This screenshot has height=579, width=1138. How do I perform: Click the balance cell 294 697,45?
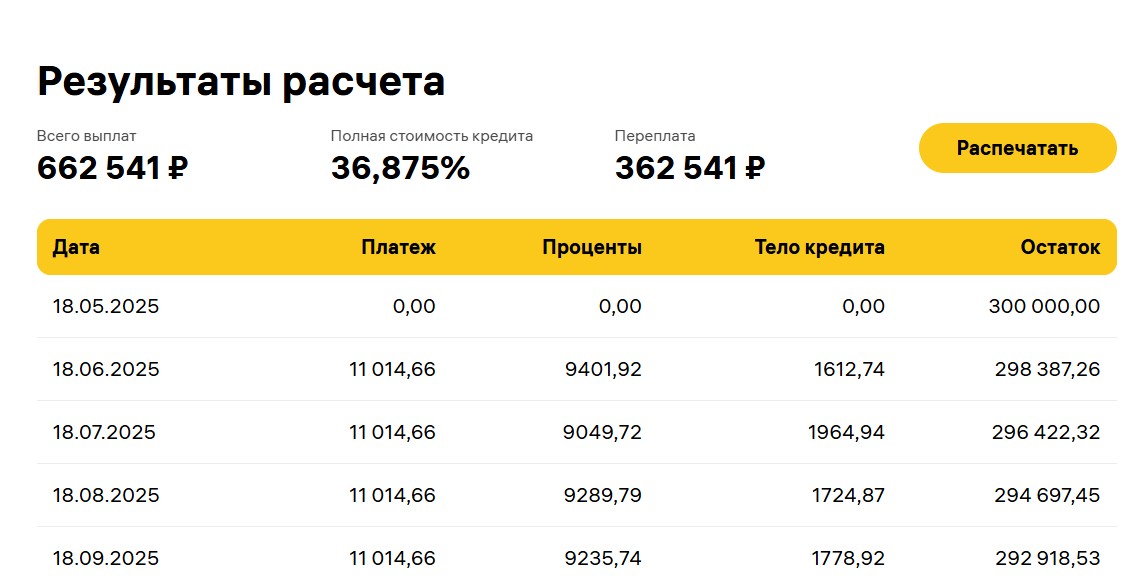1047,496
